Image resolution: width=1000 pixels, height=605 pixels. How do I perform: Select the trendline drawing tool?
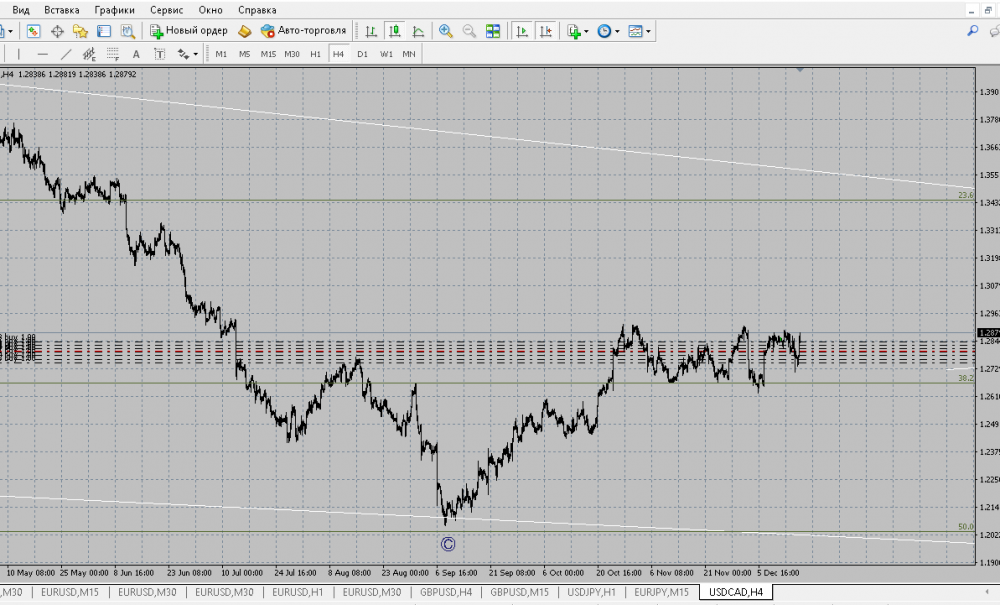coord(66,54)
